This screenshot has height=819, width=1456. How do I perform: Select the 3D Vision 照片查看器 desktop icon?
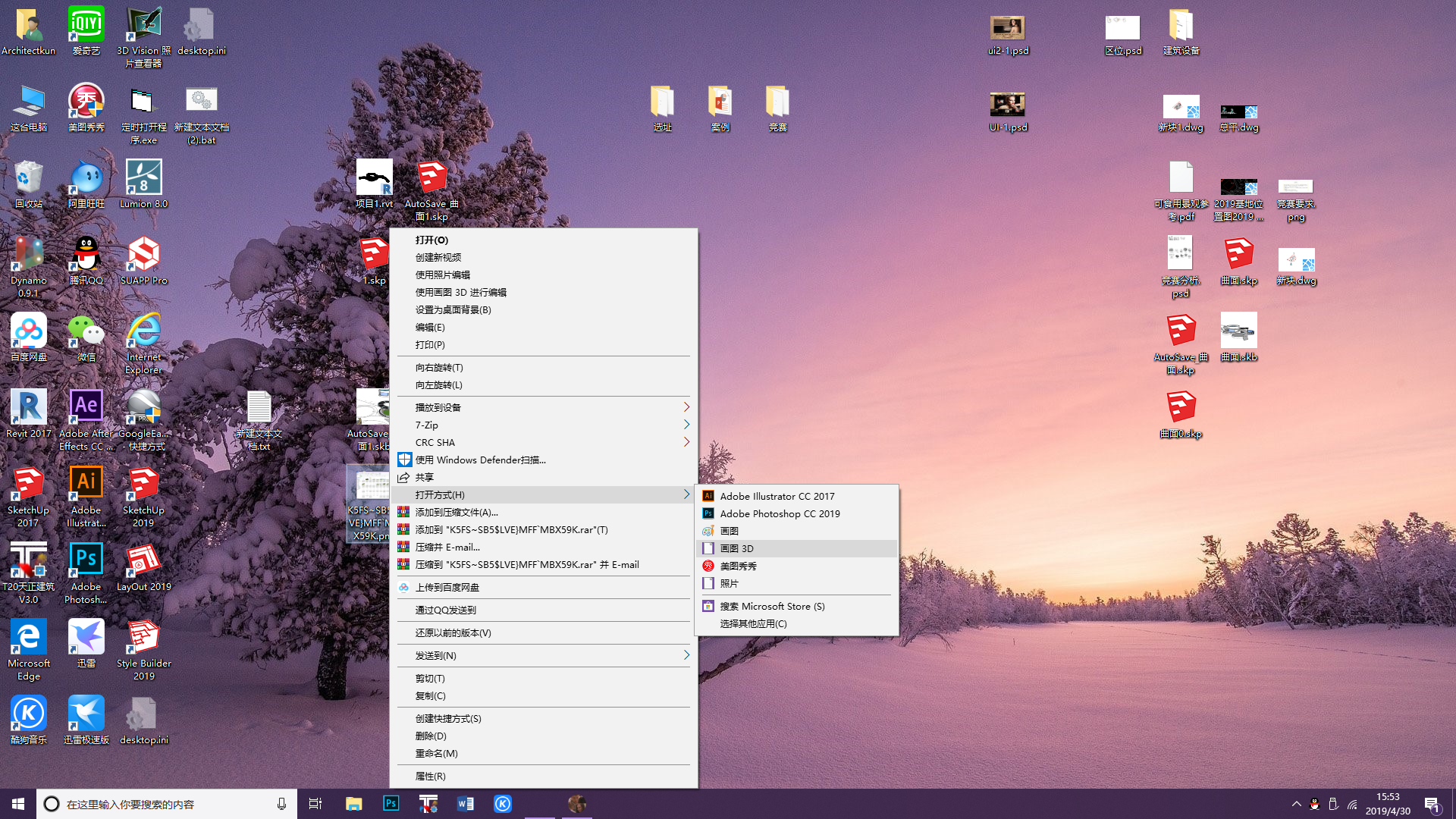click(x=143, y=38)
